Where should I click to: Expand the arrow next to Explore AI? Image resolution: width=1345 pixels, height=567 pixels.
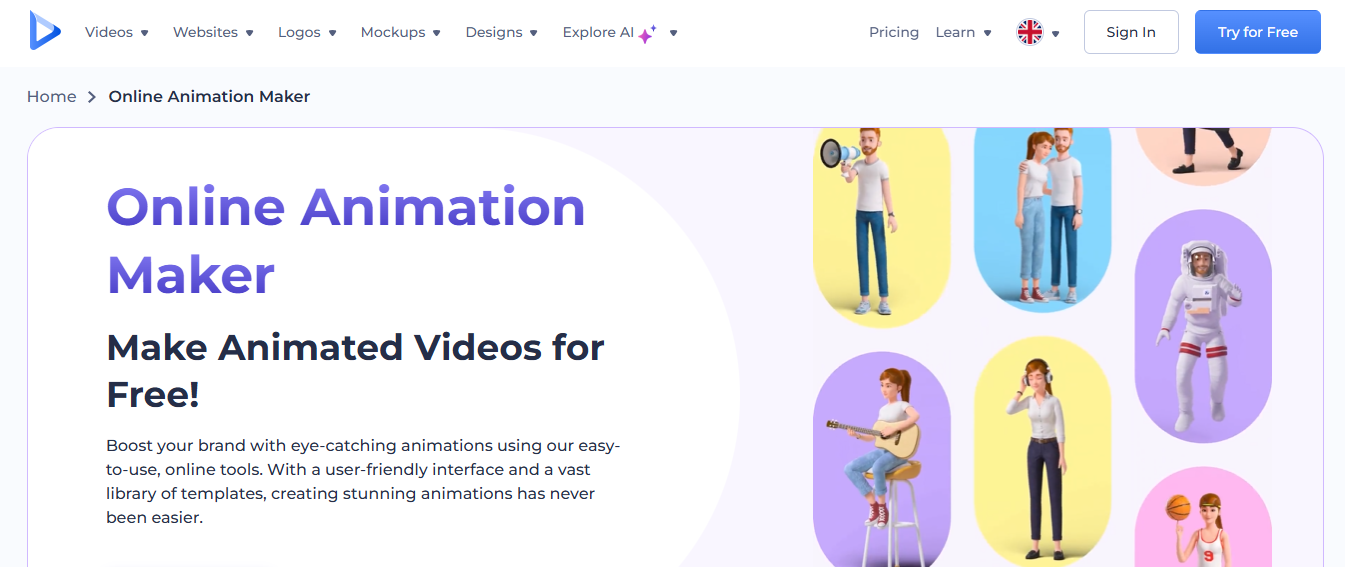tap(673, 33)
